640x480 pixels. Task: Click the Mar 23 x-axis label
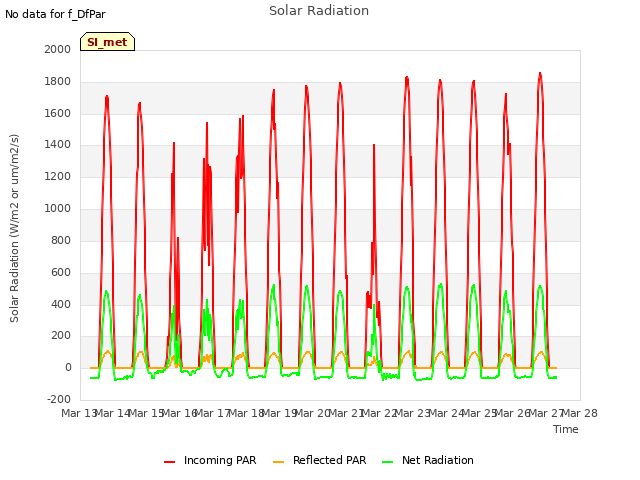[x=412, y=413]
